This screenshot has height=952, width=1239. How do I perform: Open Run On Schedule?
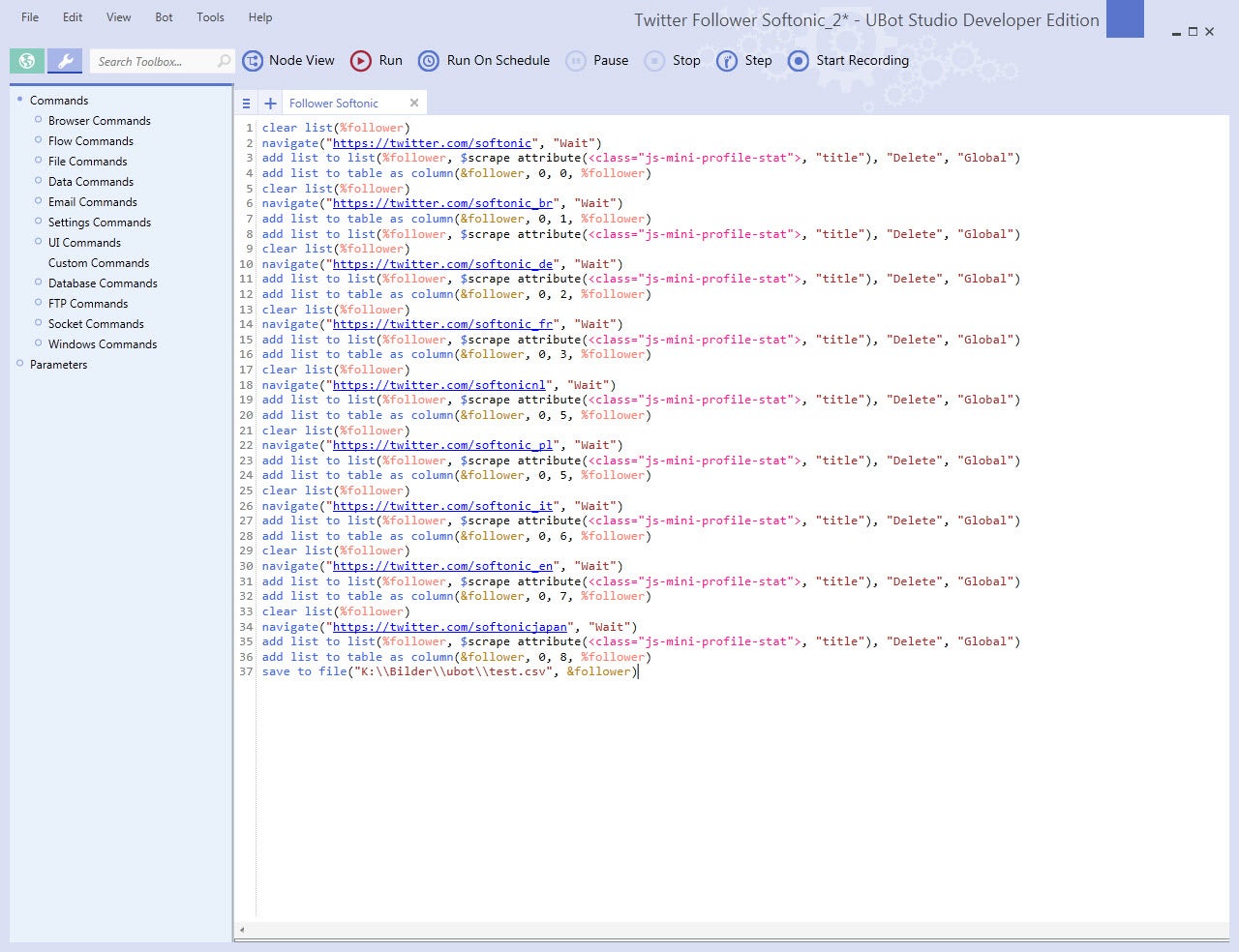tap(484, 60)
